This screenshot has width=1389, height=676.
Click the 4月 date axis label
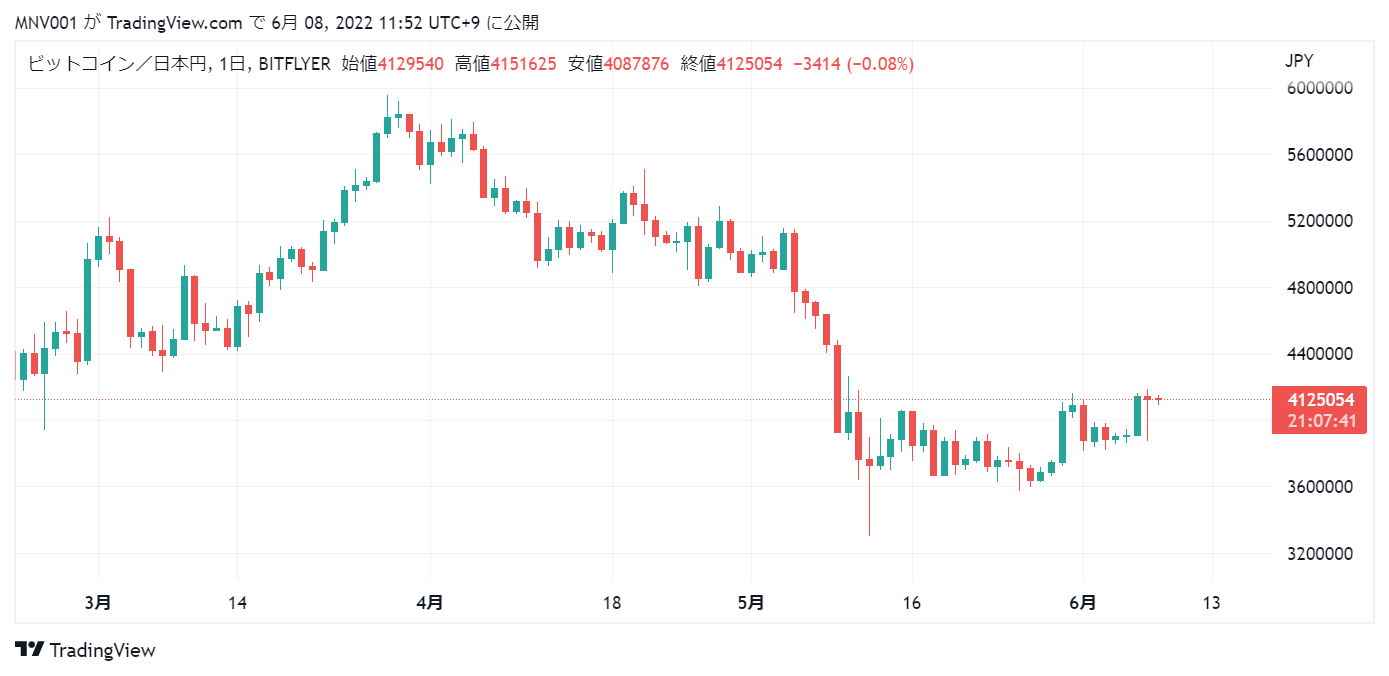tap(430, 602)
